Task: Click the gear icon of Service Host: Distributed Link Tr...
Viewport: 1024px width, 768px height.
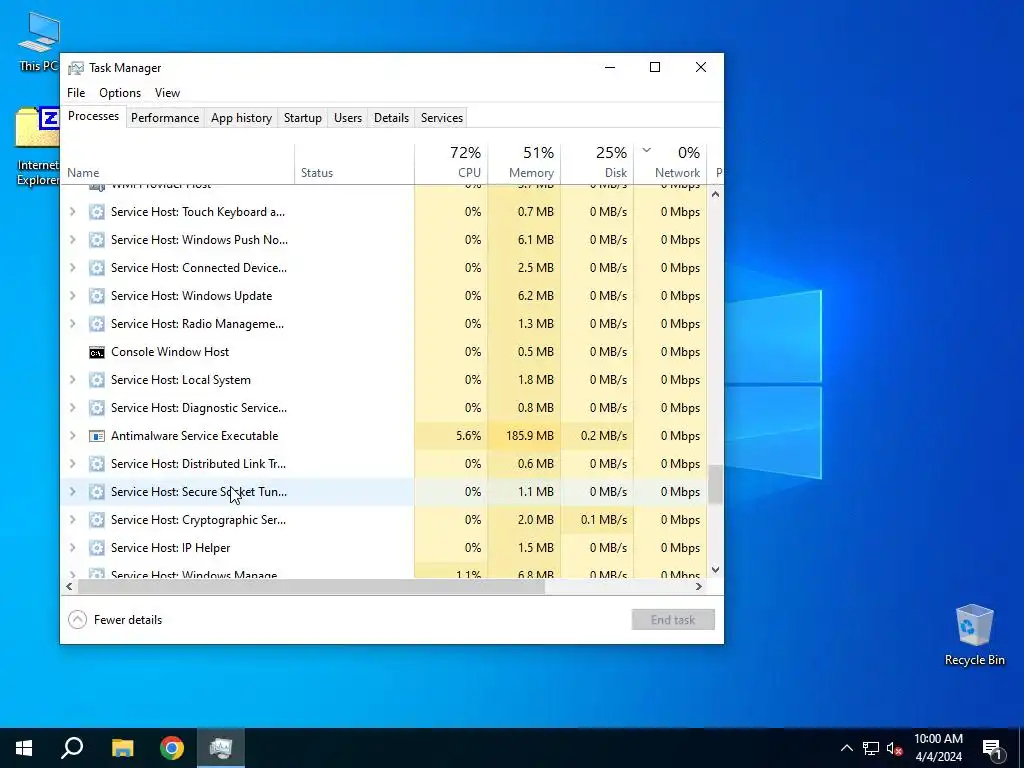Action: 97,464
